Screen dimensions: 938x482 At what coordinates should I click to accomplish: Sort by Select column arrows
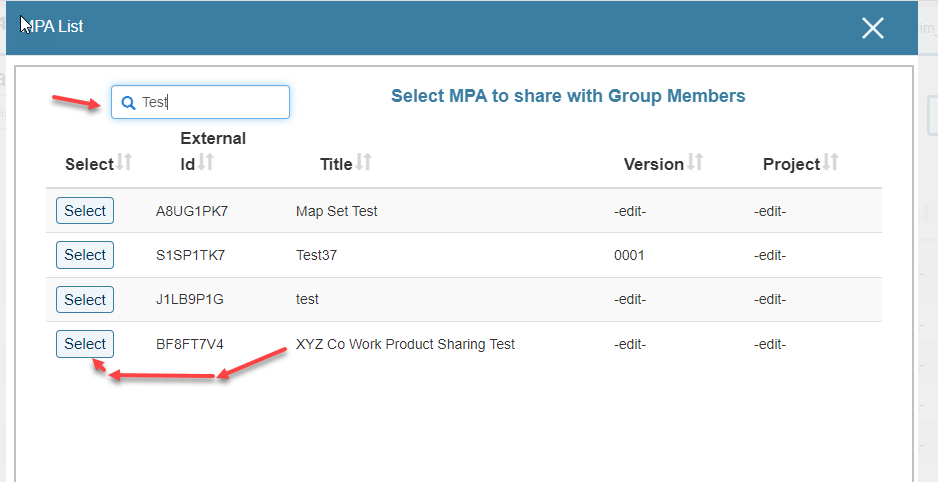tap(124, 162)
